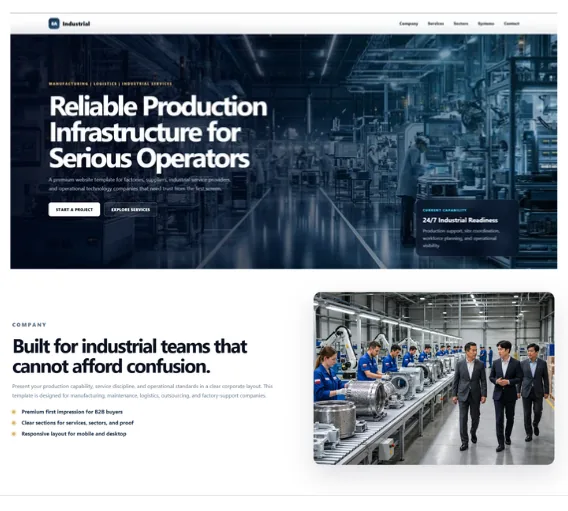568x511 pixels.
Task: Click 'Premium first impression for B2B buyers'
Action: click(72, 412)
